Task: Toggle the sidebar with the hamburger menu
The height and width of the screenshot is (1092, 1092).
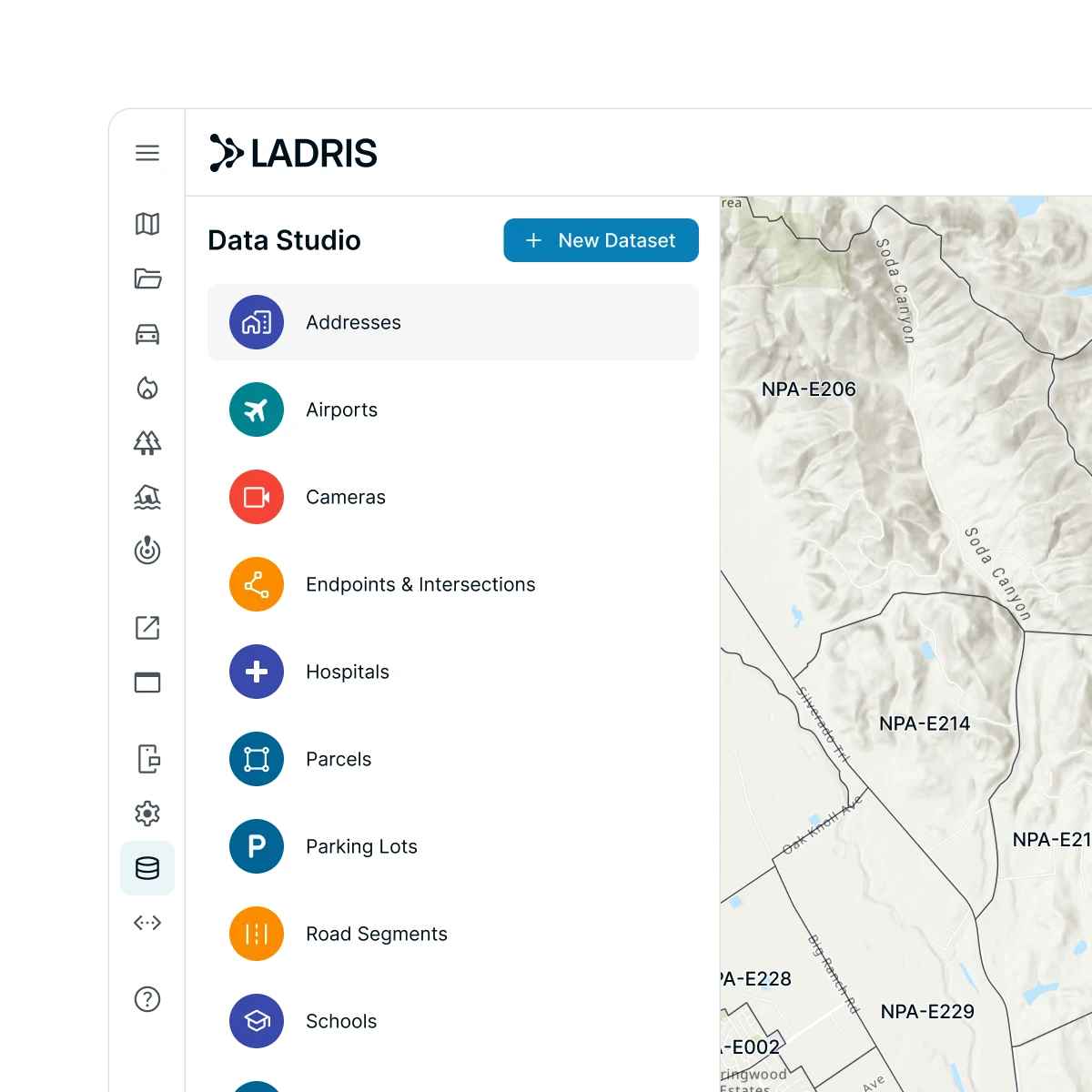Action: tap(147, 153)
